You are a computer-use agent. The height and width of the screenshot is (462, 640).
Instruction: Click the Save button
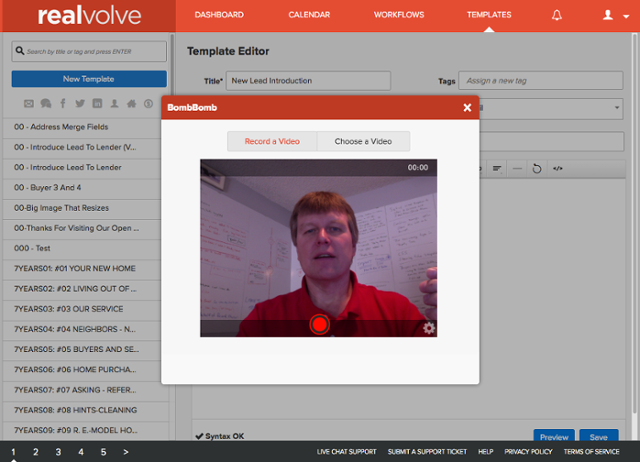pos(599,437)
